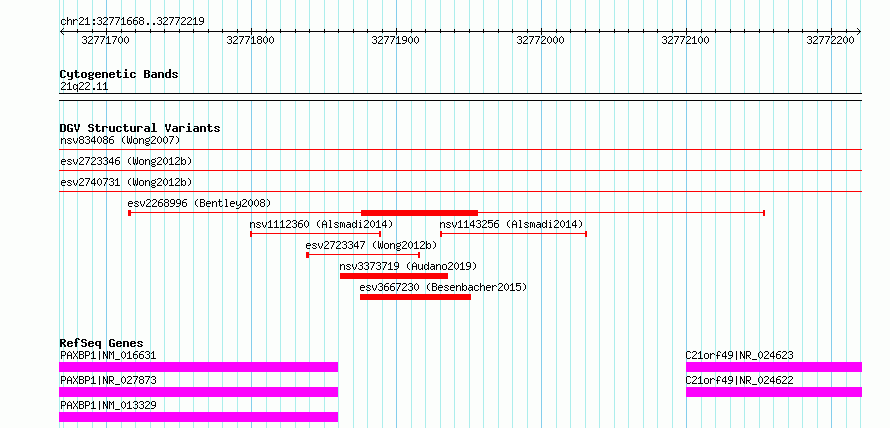Select the DGV Structural Variants track title

[140, 128]
